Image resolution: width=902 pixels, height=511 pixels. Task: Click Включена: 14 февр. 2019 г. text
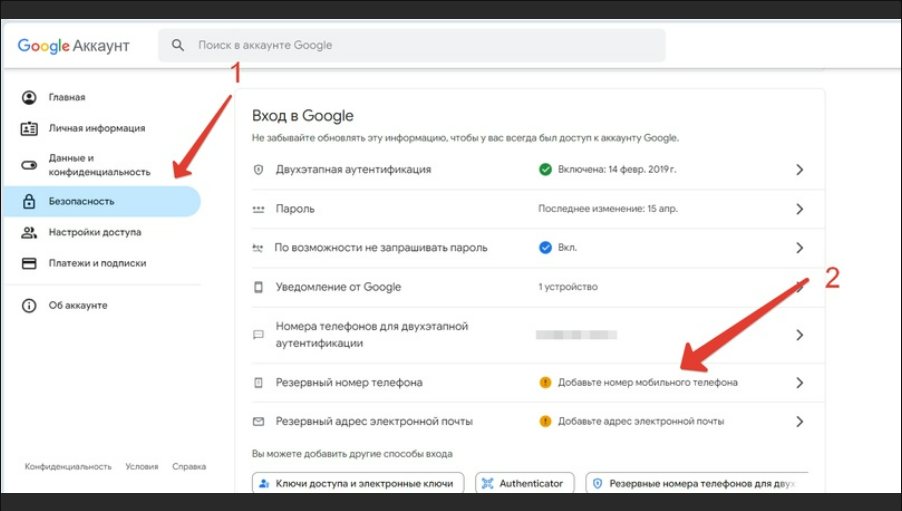coord(617,169)
